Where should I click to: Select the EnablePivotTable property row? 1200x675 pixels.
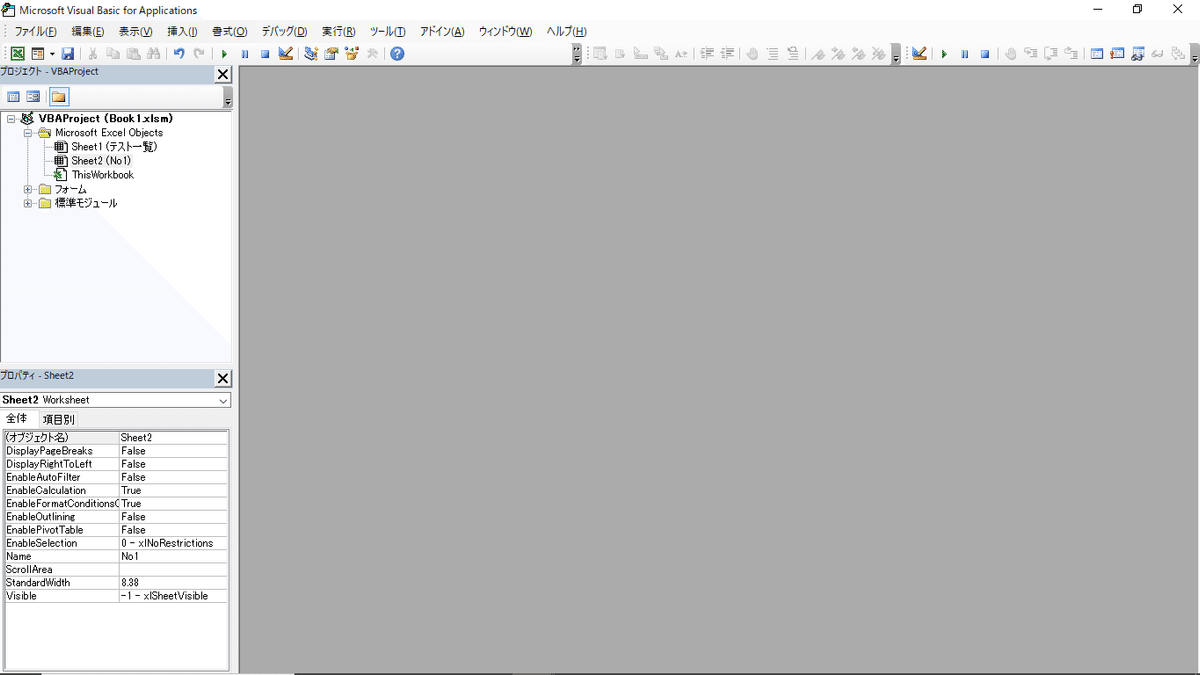[116, 530]
